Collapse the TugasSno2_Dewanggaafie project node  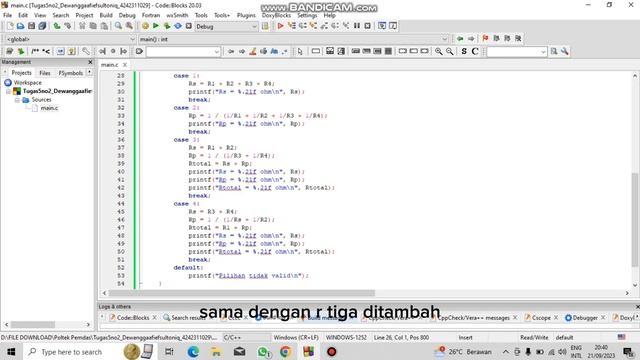click(x=9, y=91)
